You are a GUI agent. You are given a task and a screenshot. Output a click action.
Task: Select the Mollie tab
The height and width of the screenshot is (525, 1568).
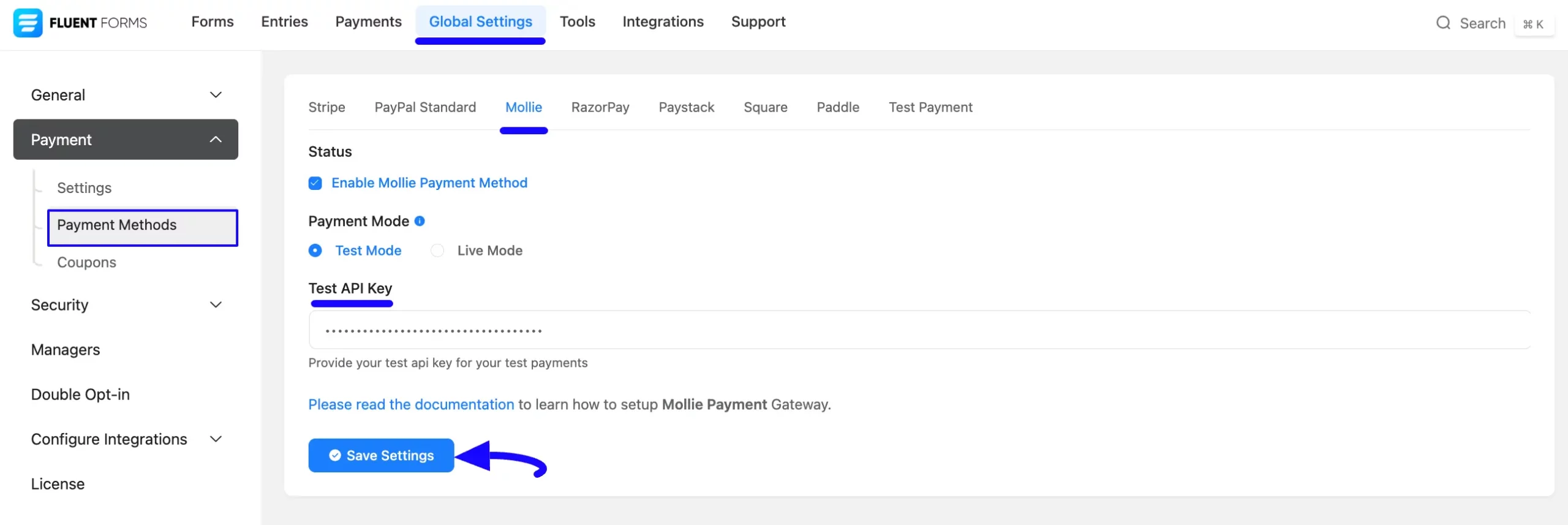524,107
